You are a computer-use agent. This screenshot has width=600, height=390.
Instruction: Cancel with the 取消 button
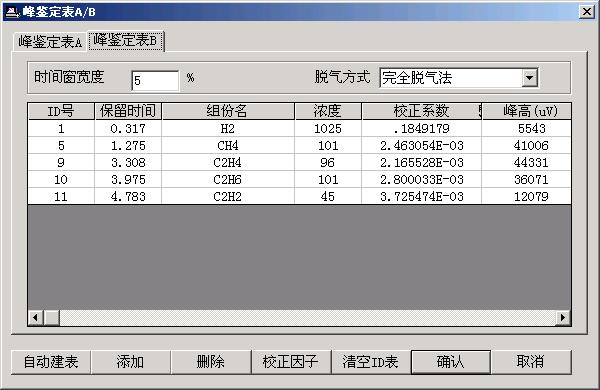[531, 362]
